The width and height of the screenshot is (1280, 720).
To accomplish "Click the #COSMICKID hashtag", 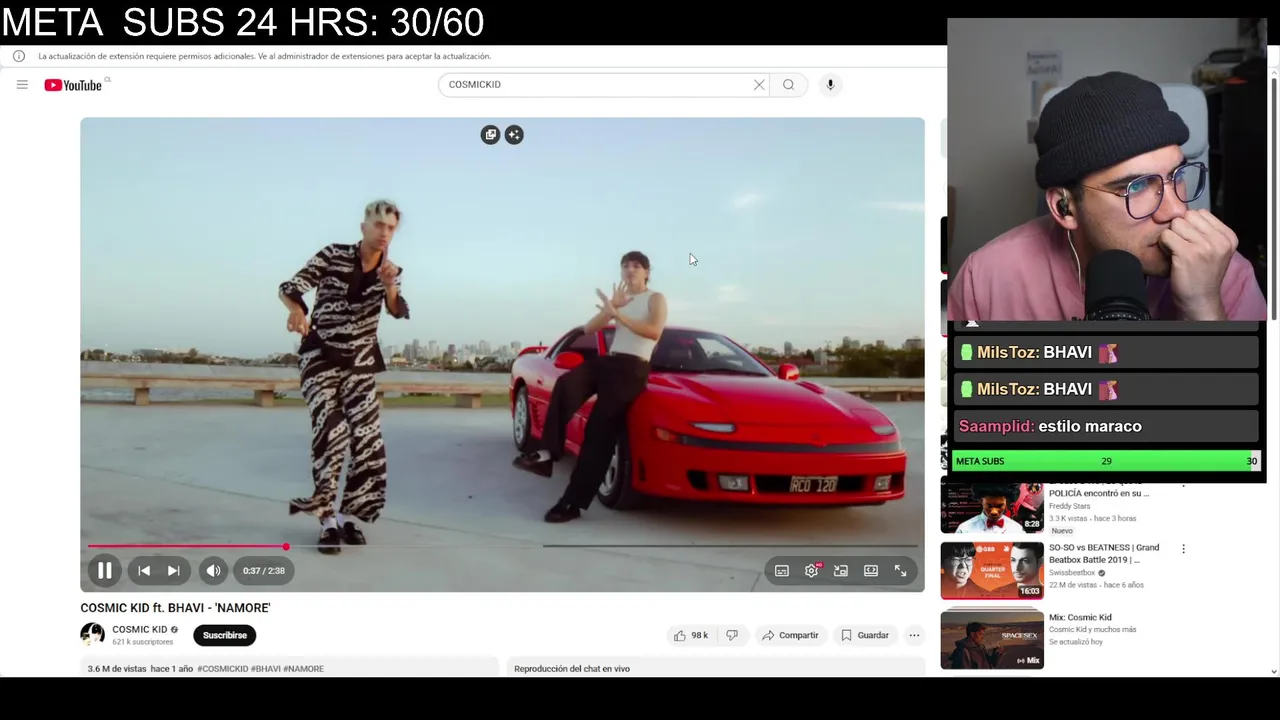I will [x=222, y=669].
